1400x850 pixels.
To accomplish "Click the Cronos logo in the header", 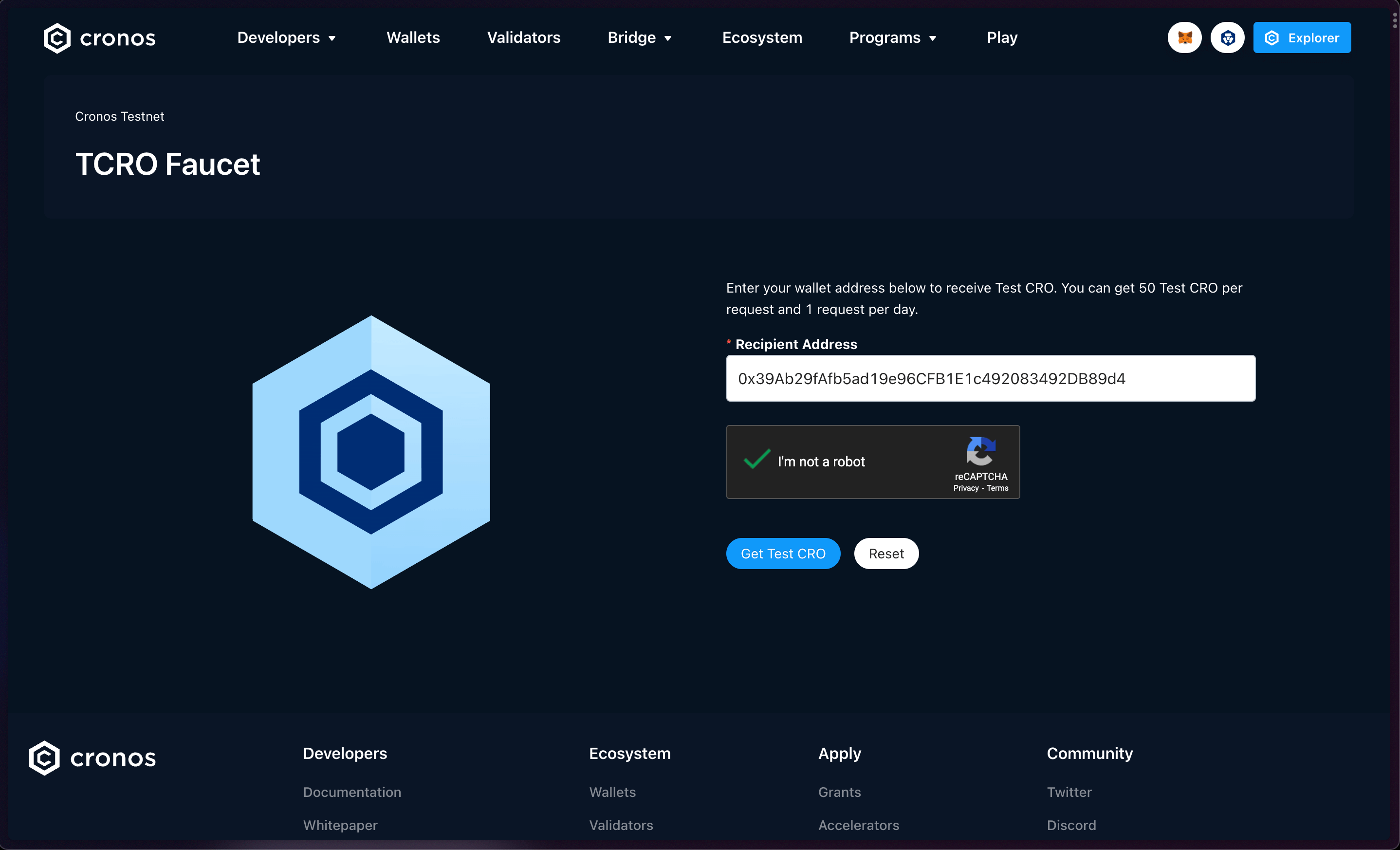I will point(99,38).
